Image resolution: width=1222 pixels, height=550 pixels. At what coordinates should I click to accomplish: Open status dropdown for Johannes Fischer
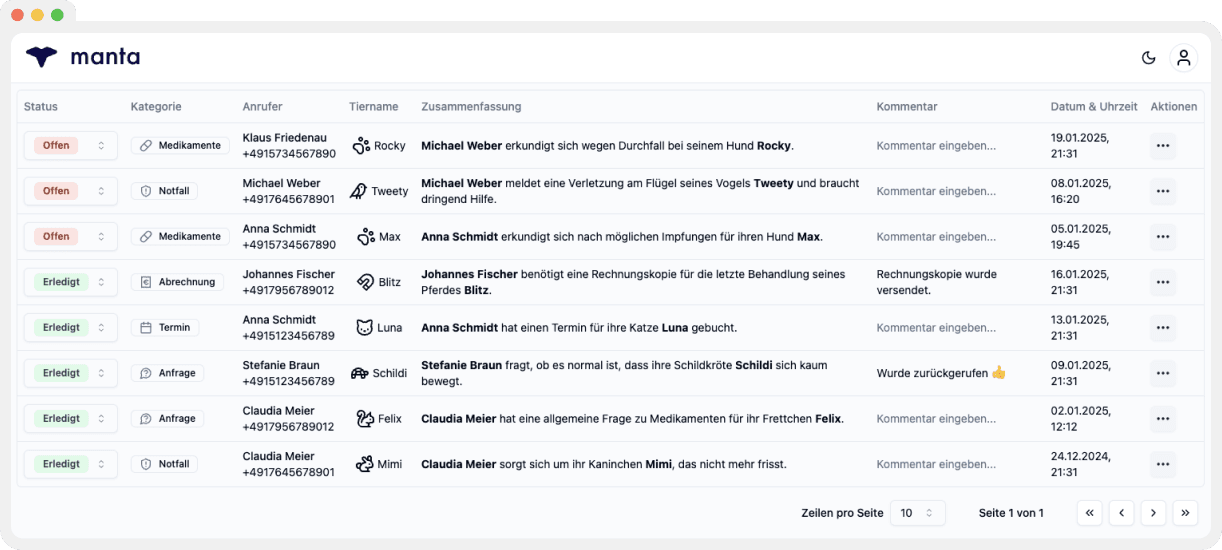click(71, 283)
